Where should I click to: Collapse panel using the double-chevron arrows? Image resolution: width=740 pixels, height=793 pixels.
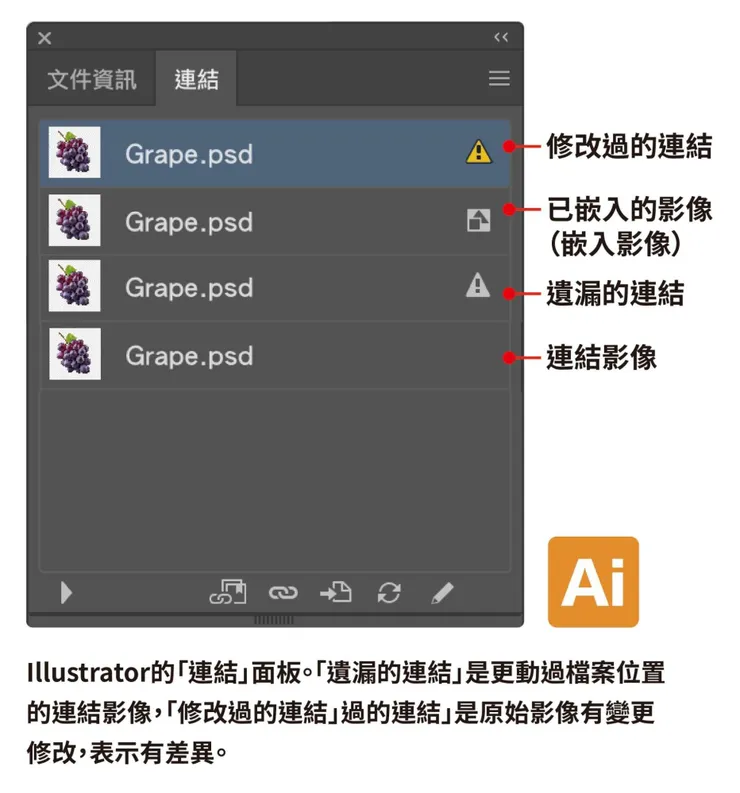(501, 37)
